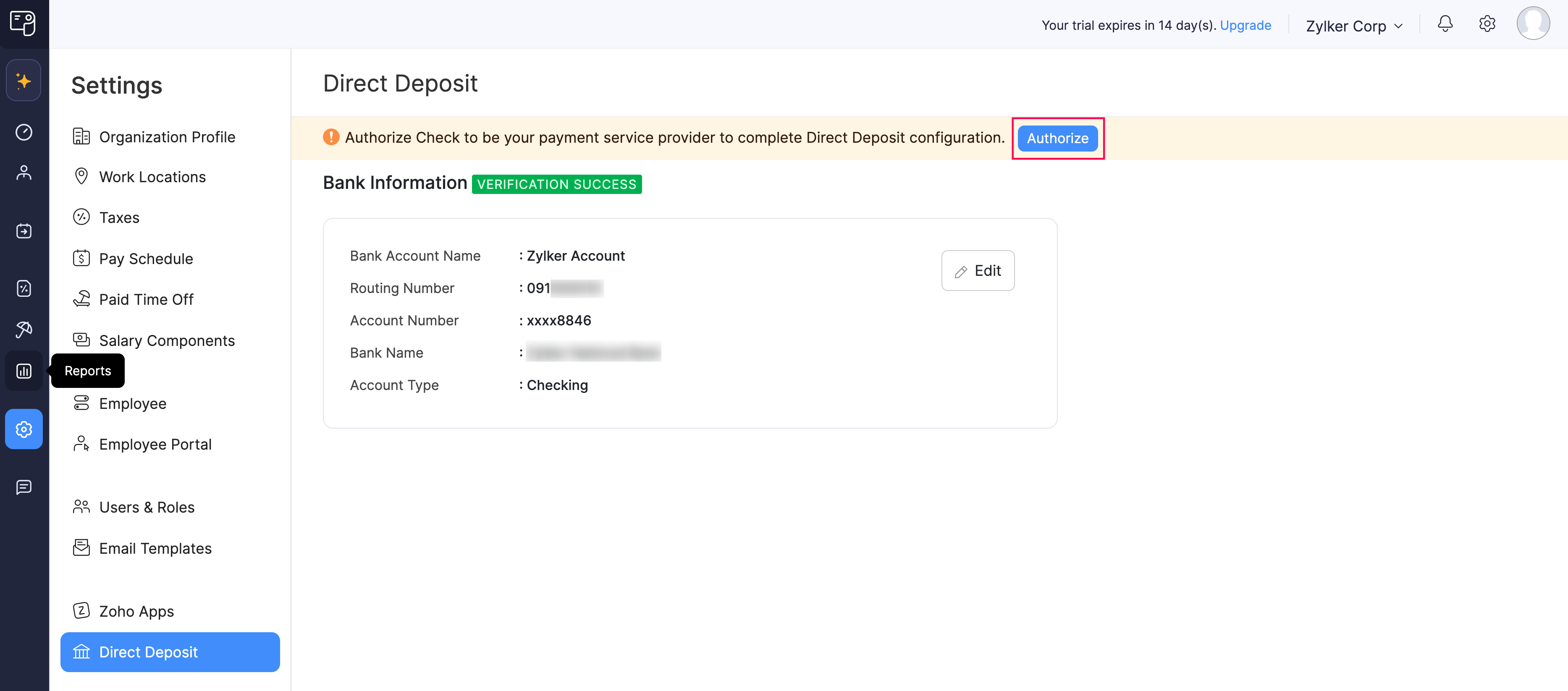Screen dimensions: 1568x691
Task: Click the Zia sparkle icon
Action: (x=24, y=80)
